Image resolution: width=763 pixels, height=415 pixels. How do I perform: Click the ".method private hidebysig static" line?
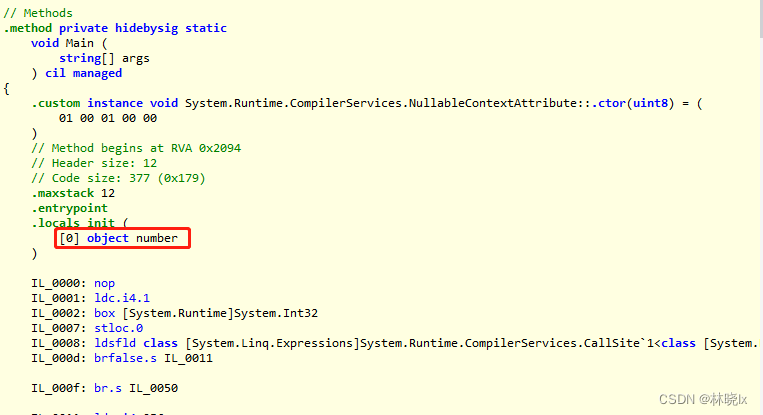[115, 28]
